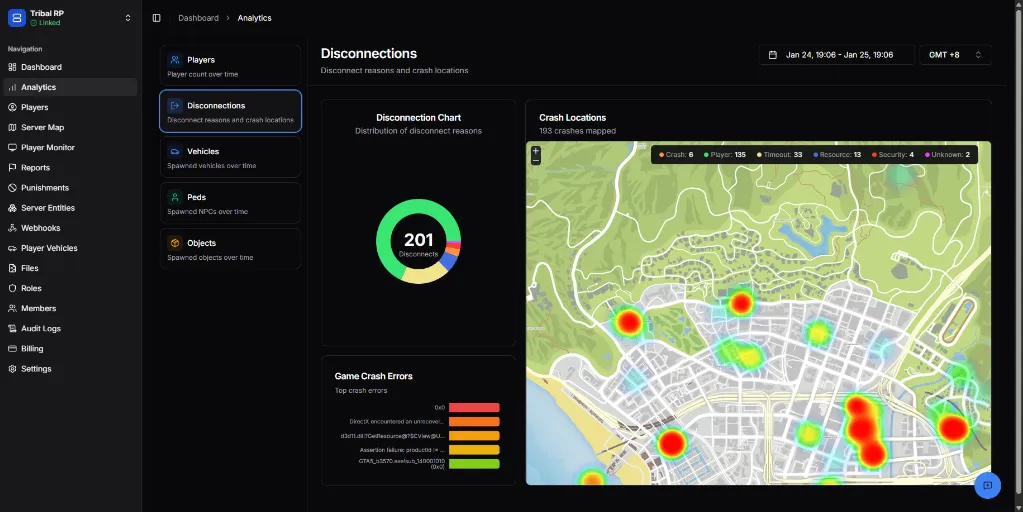This screenshot has width=1023, height=512.
Task: Select the Peds analytics card
Action: (x=230, y=203)
